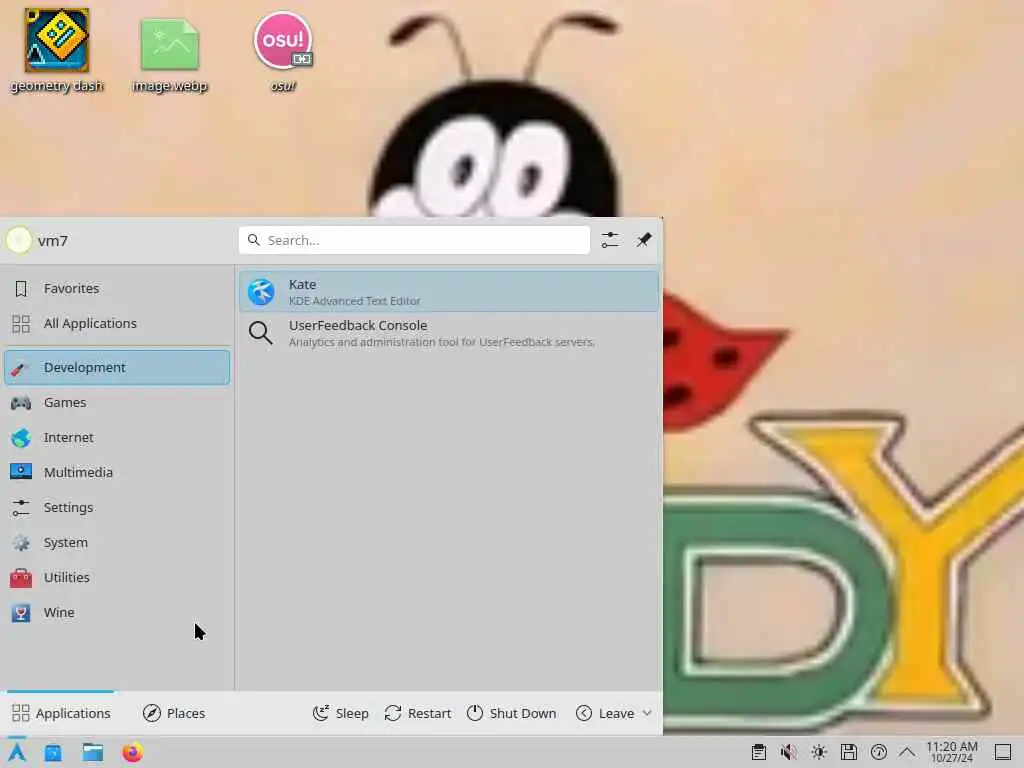The width and height of the screenshot is (1024, 768).
Task: Show All Applications
Action: click(117, 323)
